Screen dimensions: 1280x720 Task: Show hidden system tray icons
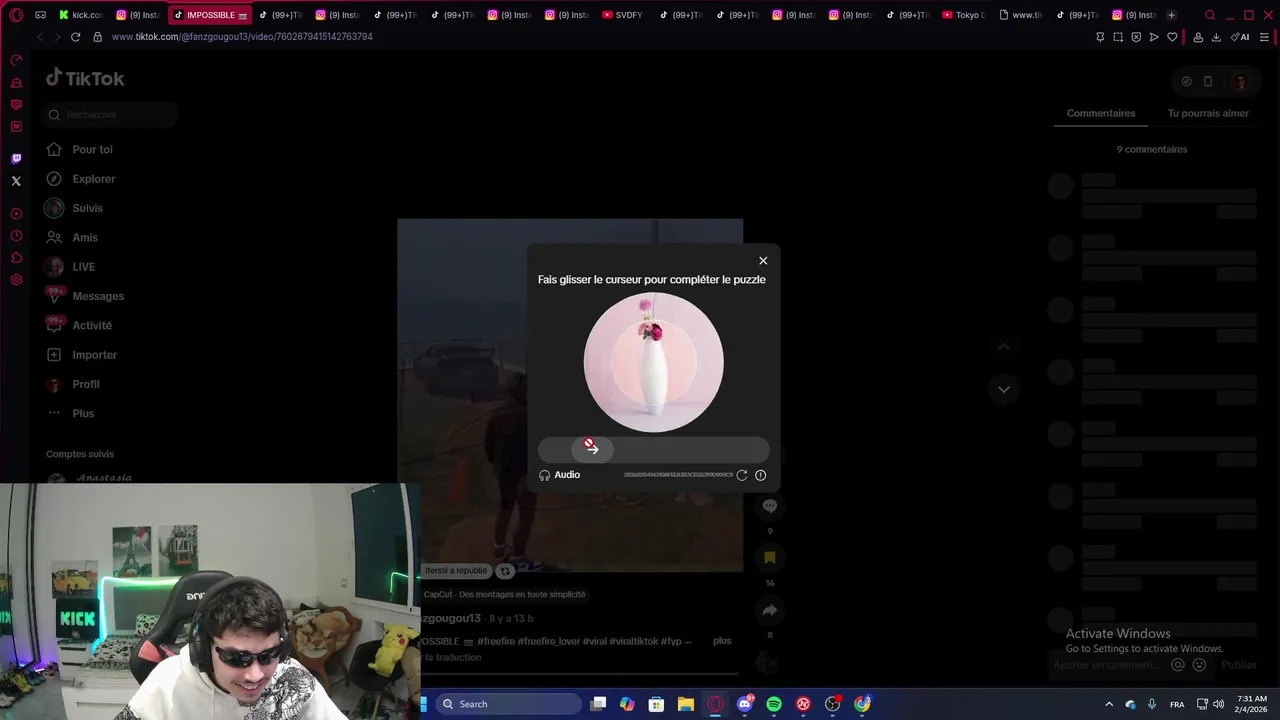pyautogui.click(x=1108, y=704)
